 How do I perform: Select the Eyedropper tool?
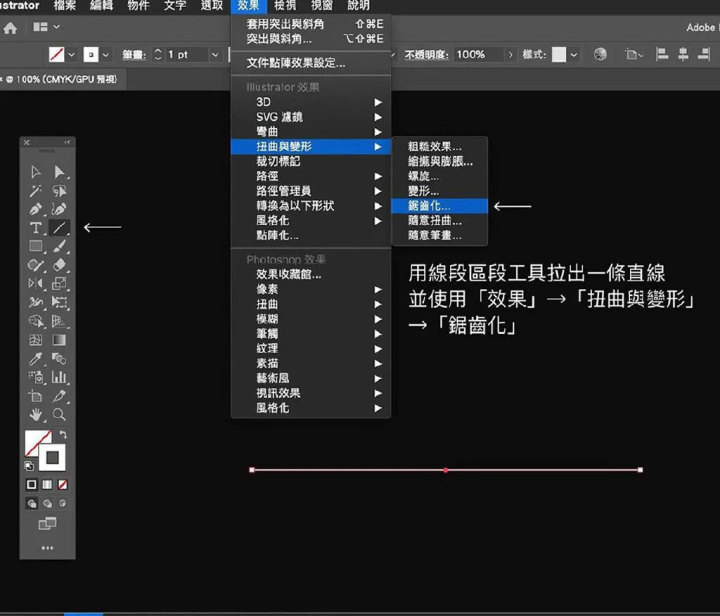pos(35,358)
